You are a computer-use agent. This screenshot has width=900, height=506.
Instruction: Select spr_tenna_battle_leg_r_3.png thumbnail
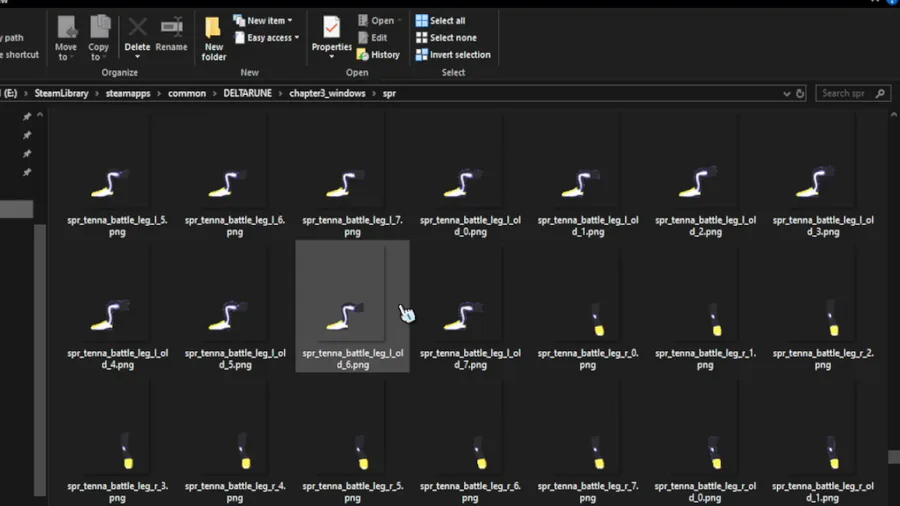[x=126, y=451]
